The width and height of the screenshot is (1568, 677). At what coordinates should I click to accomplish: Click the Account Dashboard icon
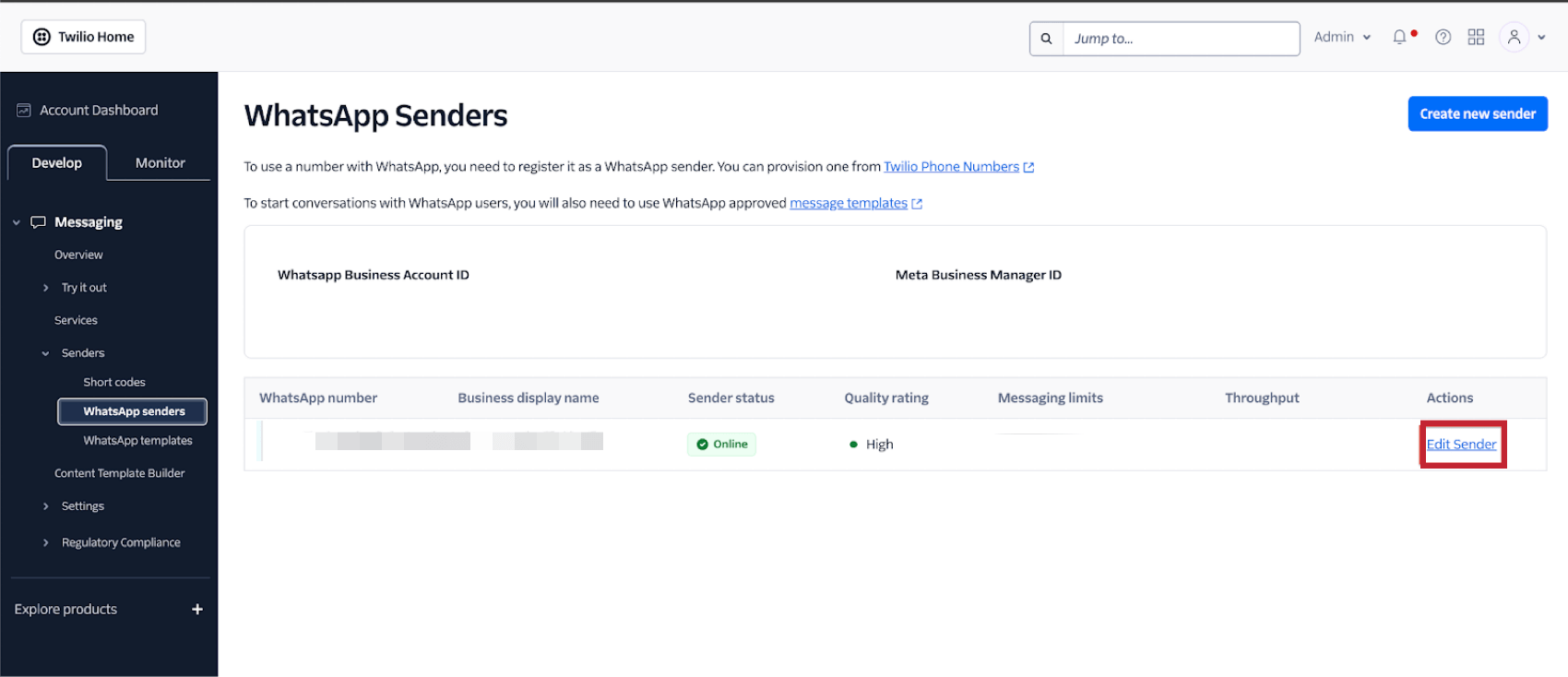pyautogui.click(x=23, y=109)
